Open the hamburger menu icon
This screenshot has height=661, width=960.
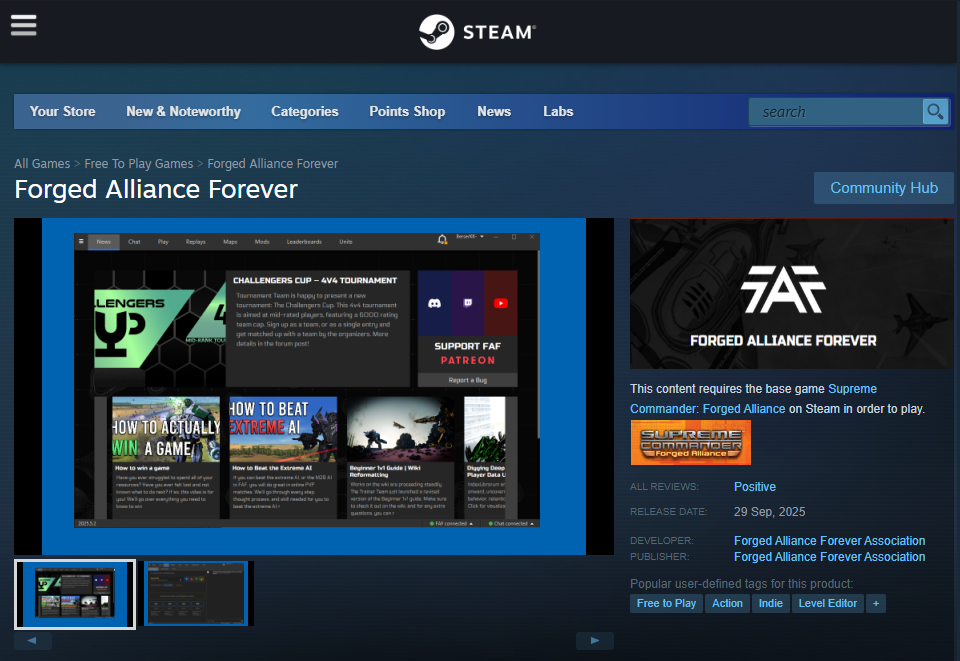23,25
